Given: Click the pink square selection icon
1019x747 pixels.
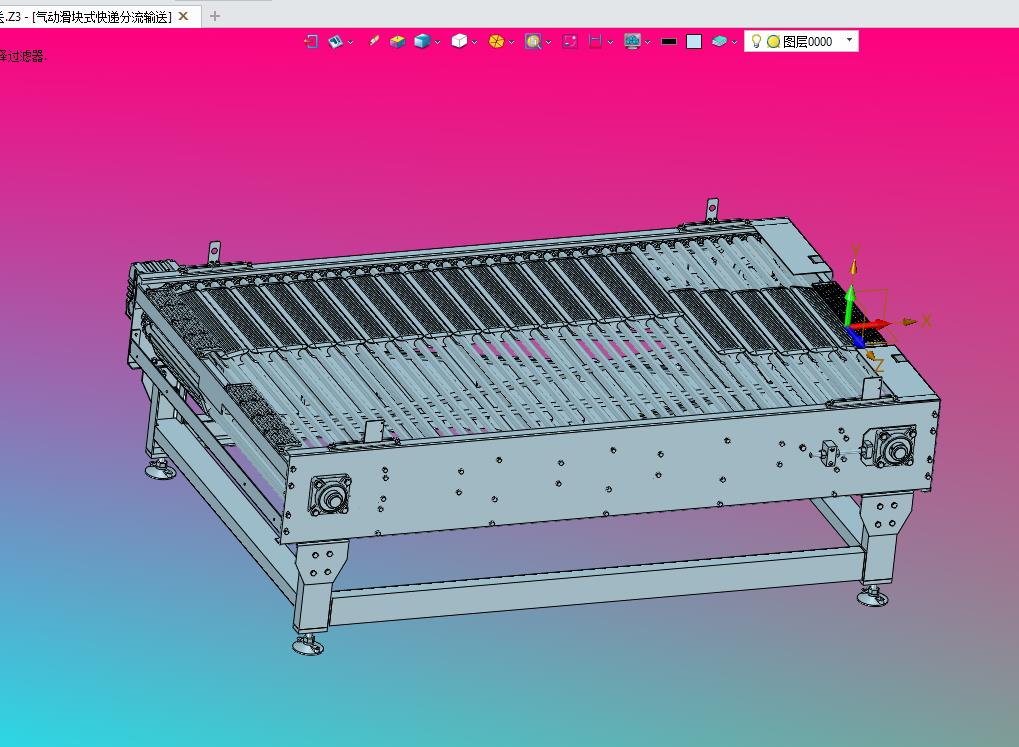Looking at the screenshot, I should [570, 42].
